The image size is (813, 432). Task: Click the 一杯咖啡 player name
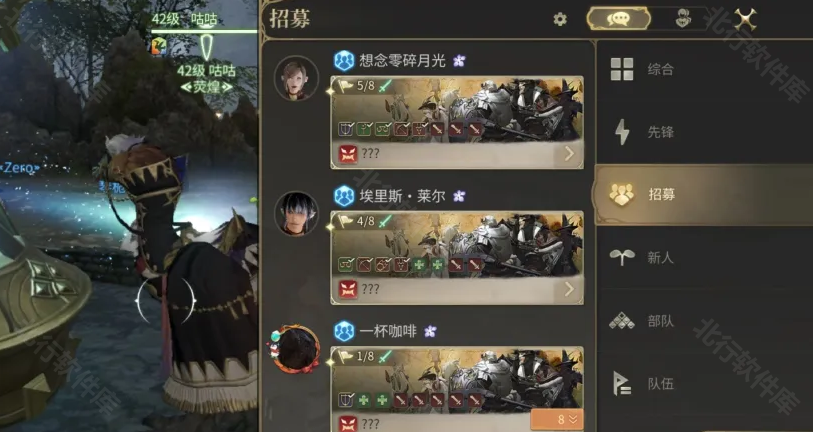coord(388,331)
